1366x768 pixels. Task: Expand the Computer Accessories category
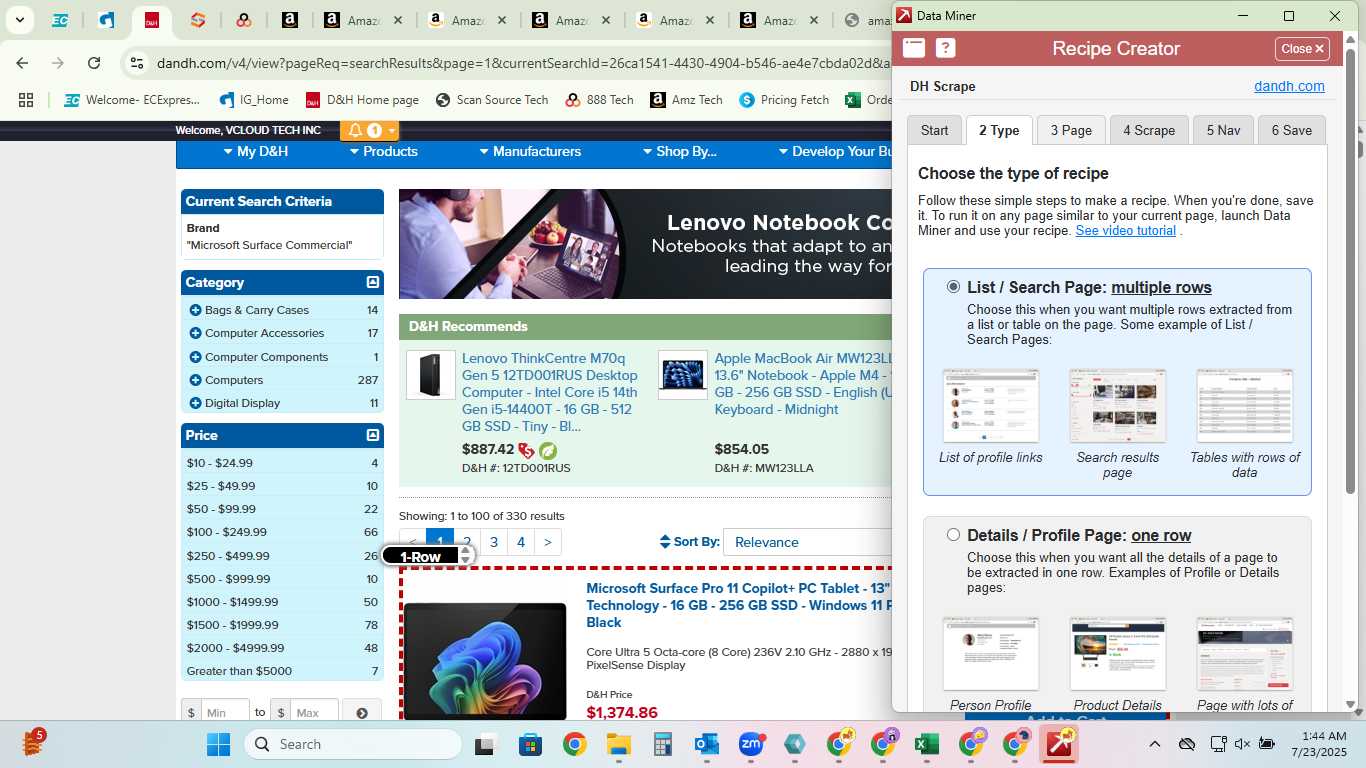pos(196,333)
